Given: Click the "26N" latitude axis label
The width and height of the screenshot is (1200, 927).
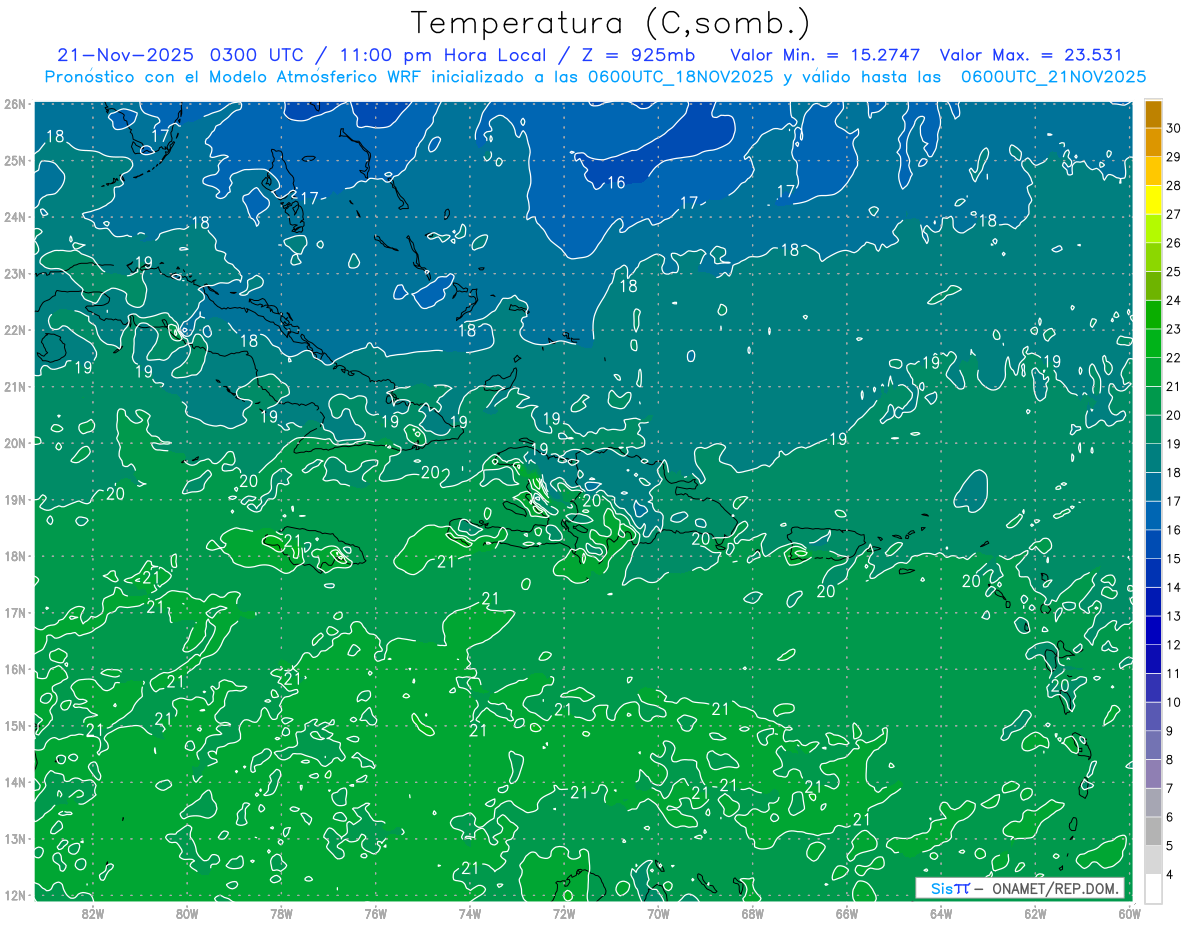Looking at the screenshot, I should click(x=15, y=104).
